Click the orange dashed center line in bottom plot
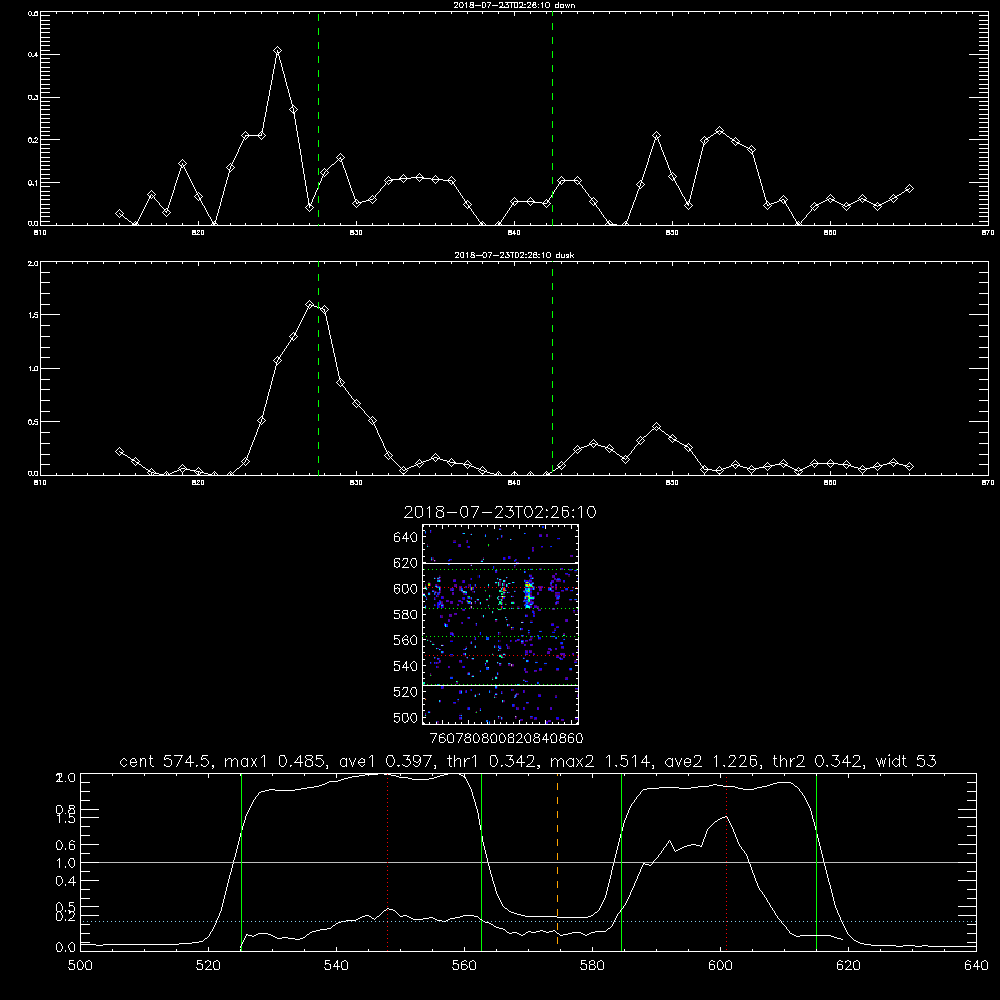 click(x=557, y=861)
